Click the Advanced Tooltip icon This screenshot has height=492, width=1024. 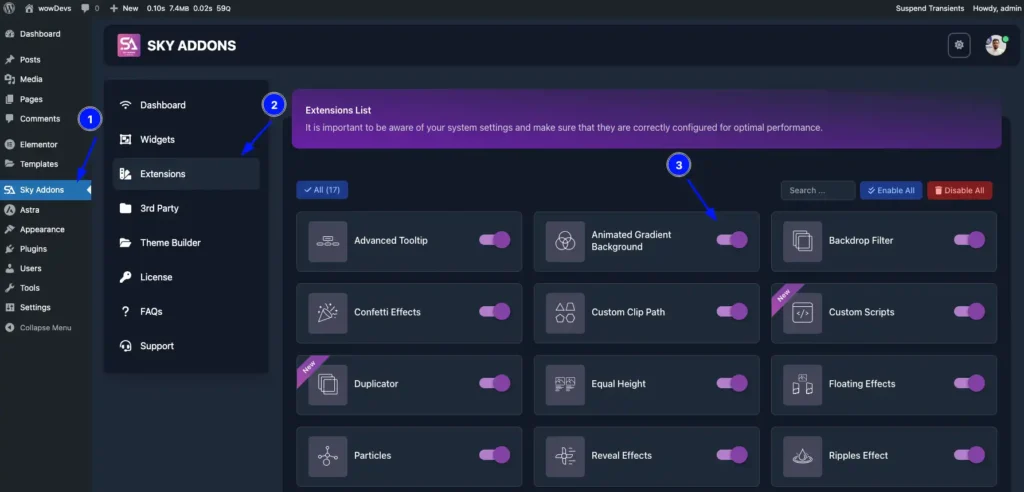328,241
